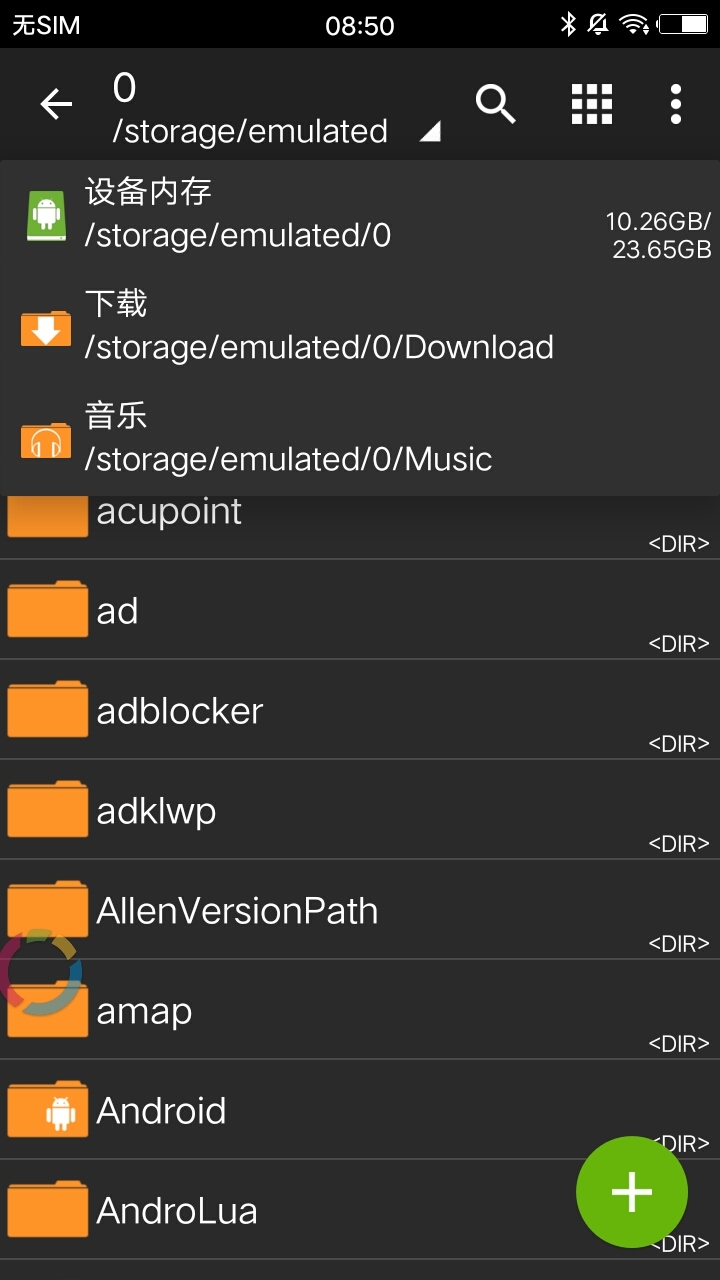This screenshot has height=1280, width=720.
Task: Tap the Download folder arrow icon
Action: coord(46,328)
